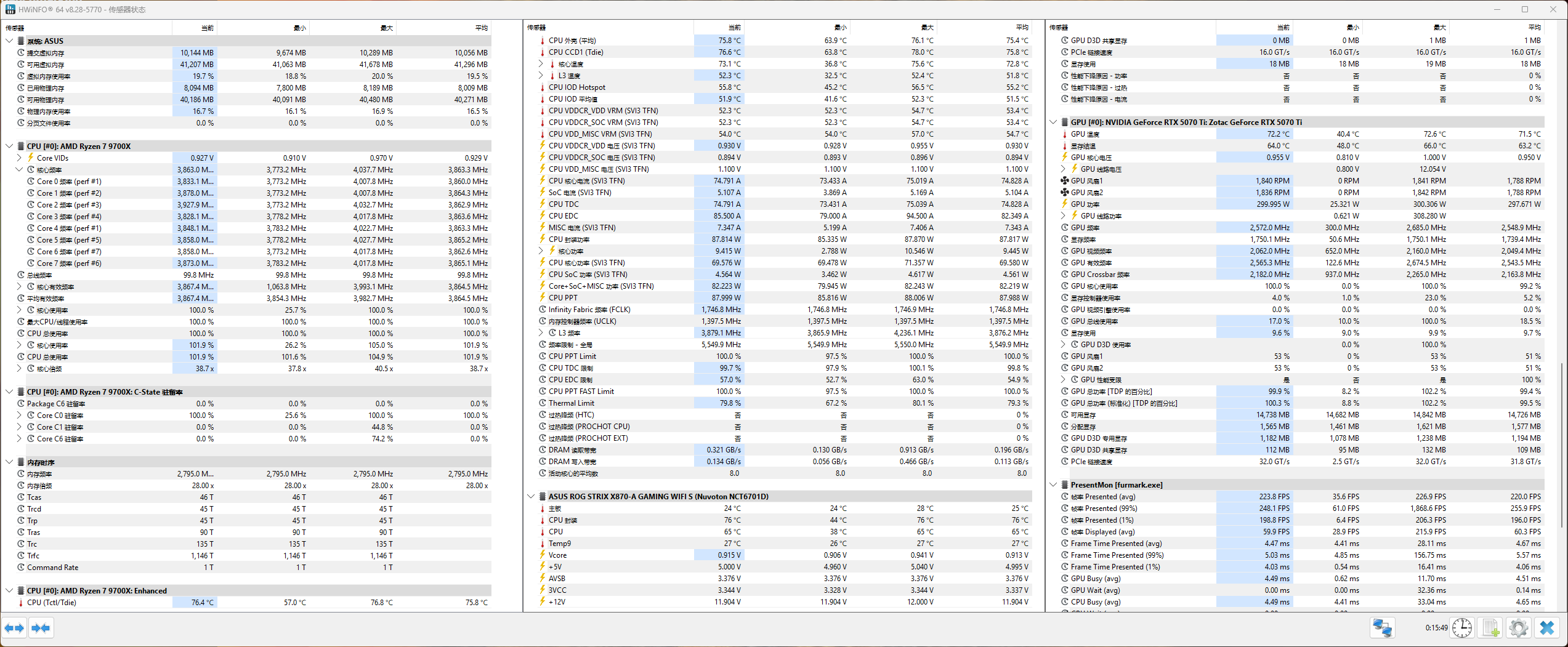Click the 299.995 W GPU power value
This screenshot has height=647, width=1568.
tap(1273, 204)
